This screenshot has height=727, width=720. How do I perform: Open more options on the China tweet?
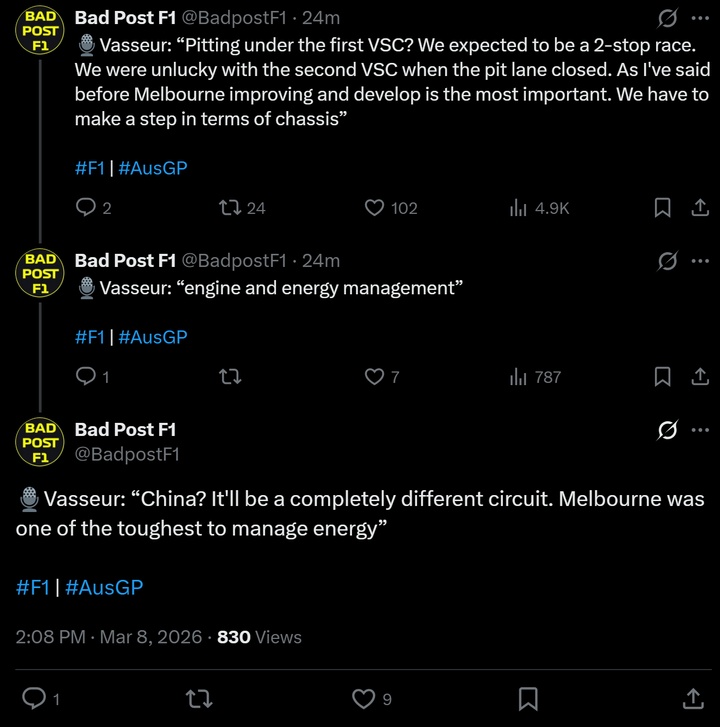(x=700, y=430)
